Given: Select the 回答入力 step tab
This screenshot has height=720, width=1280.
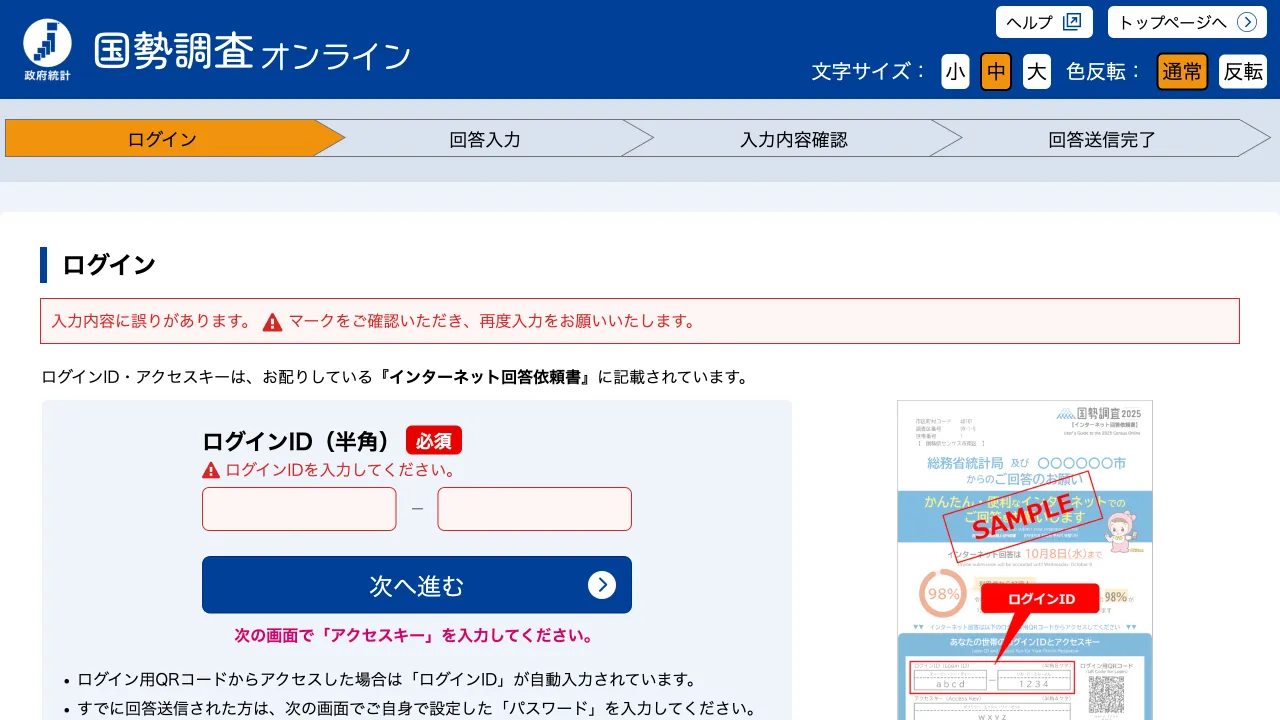Looking at the screenshot, I should 484,139.
